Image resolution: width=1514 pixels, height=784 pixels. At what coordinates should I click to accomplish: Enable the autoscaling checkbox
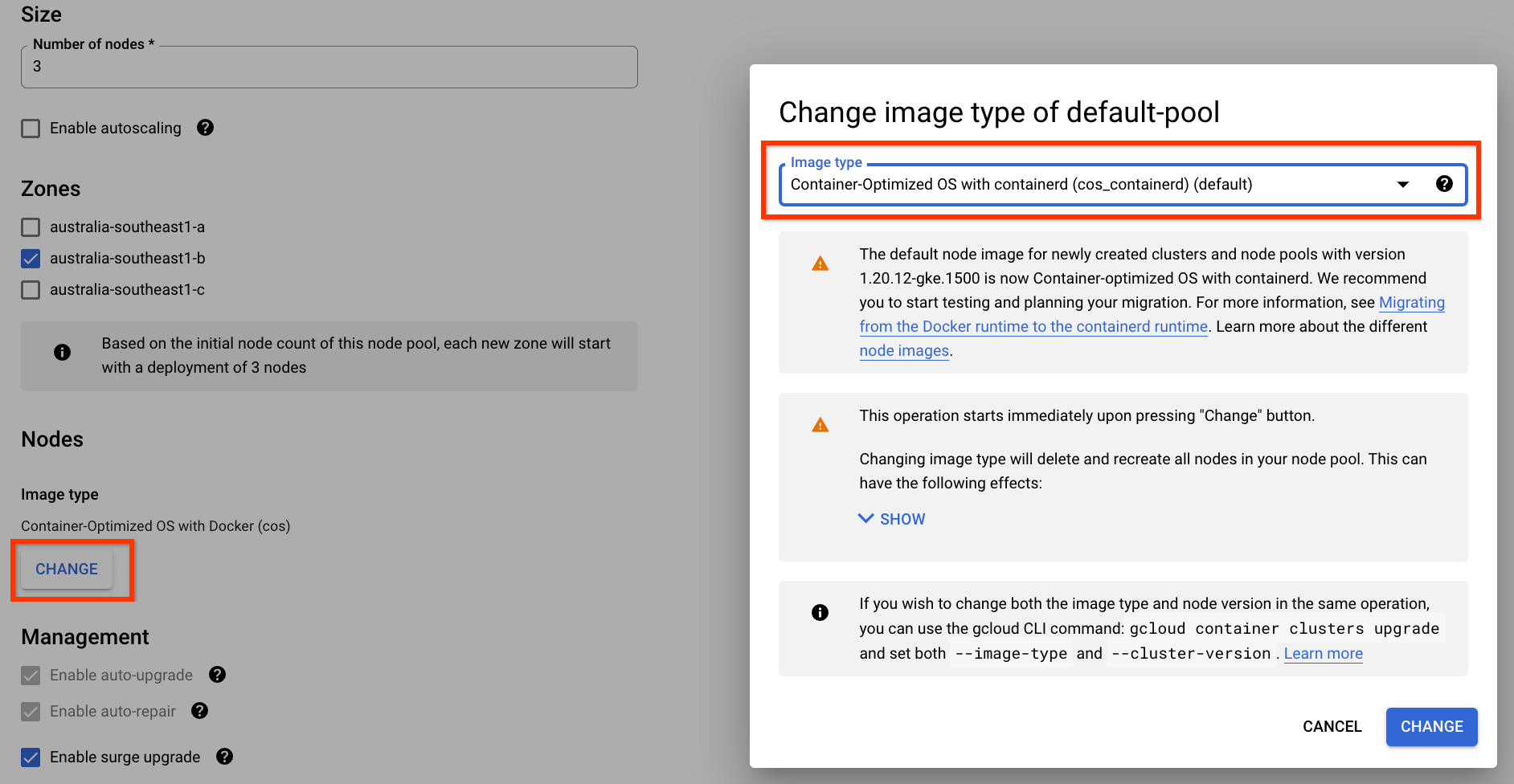coord(31,129)
